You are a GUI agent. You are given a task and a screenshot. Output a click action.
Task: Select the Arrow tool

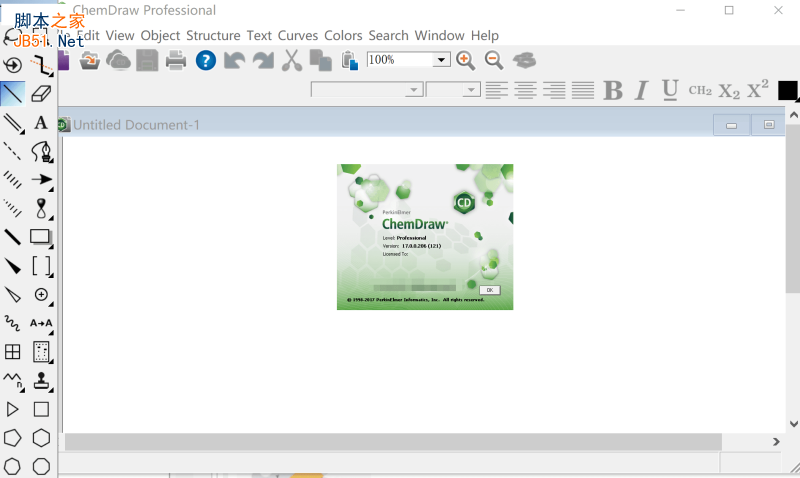pos(41,180)
